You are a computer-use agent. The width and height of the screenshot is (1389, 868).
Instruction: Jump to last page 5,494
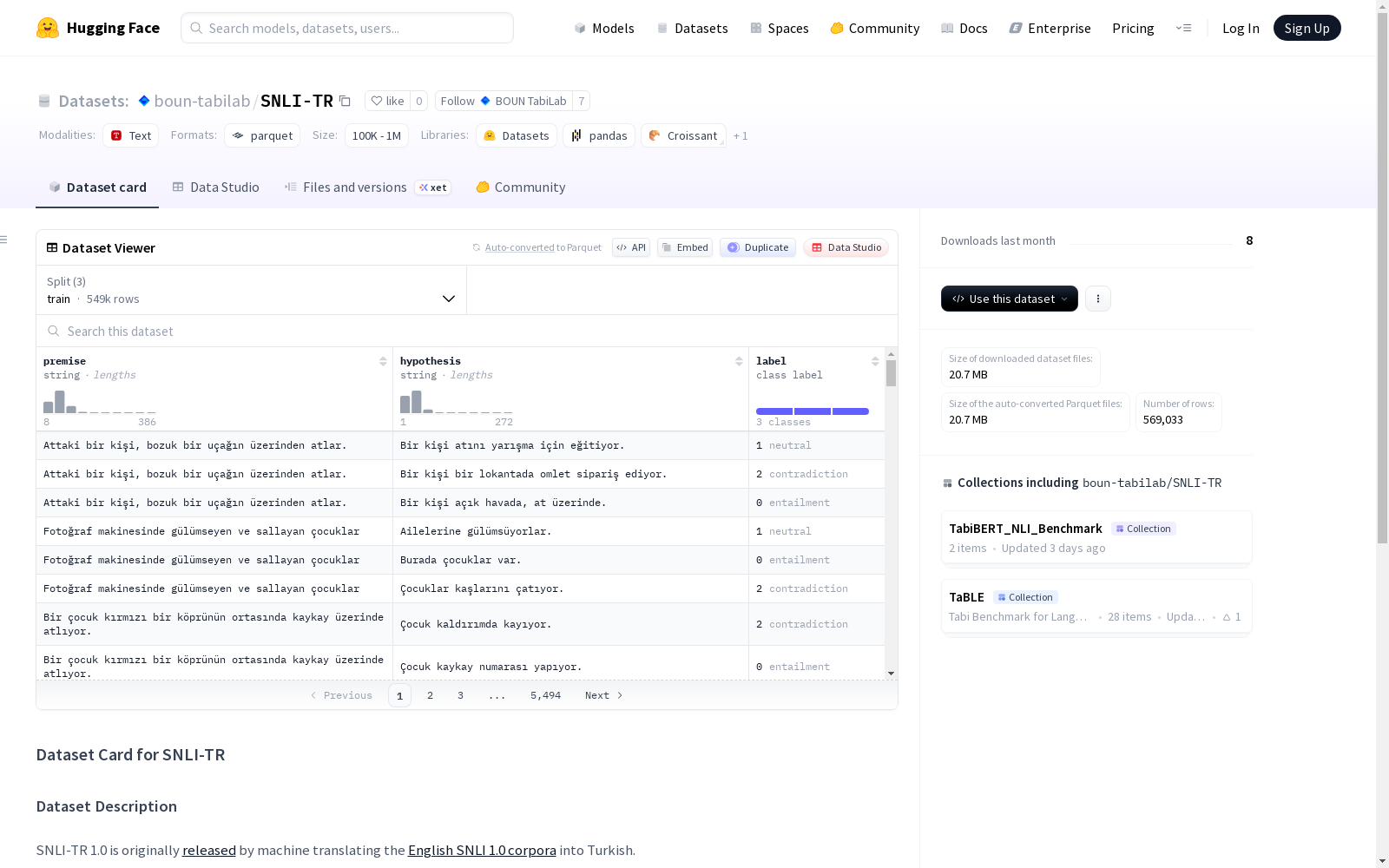(x=545, y=695)
